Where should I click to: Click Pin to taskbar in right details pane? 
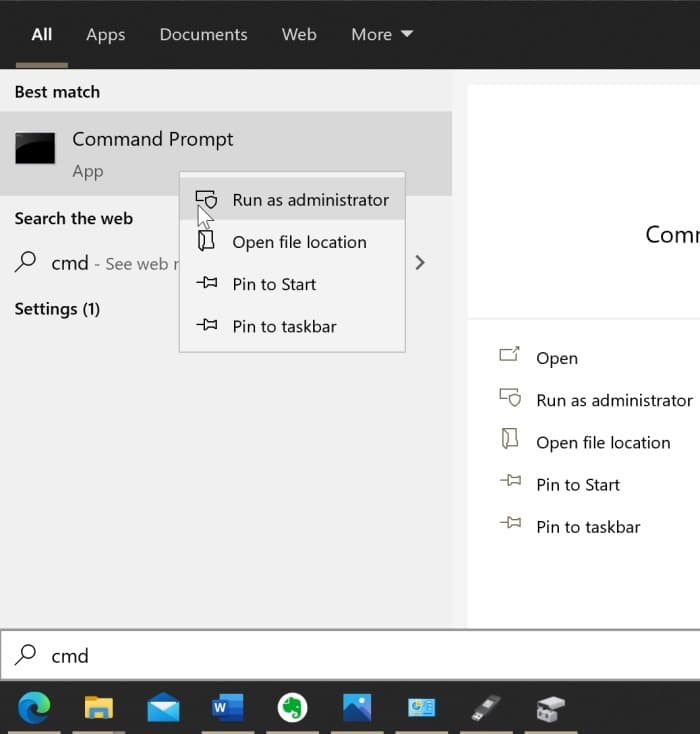pyautogui.click(x=588, y=527)
